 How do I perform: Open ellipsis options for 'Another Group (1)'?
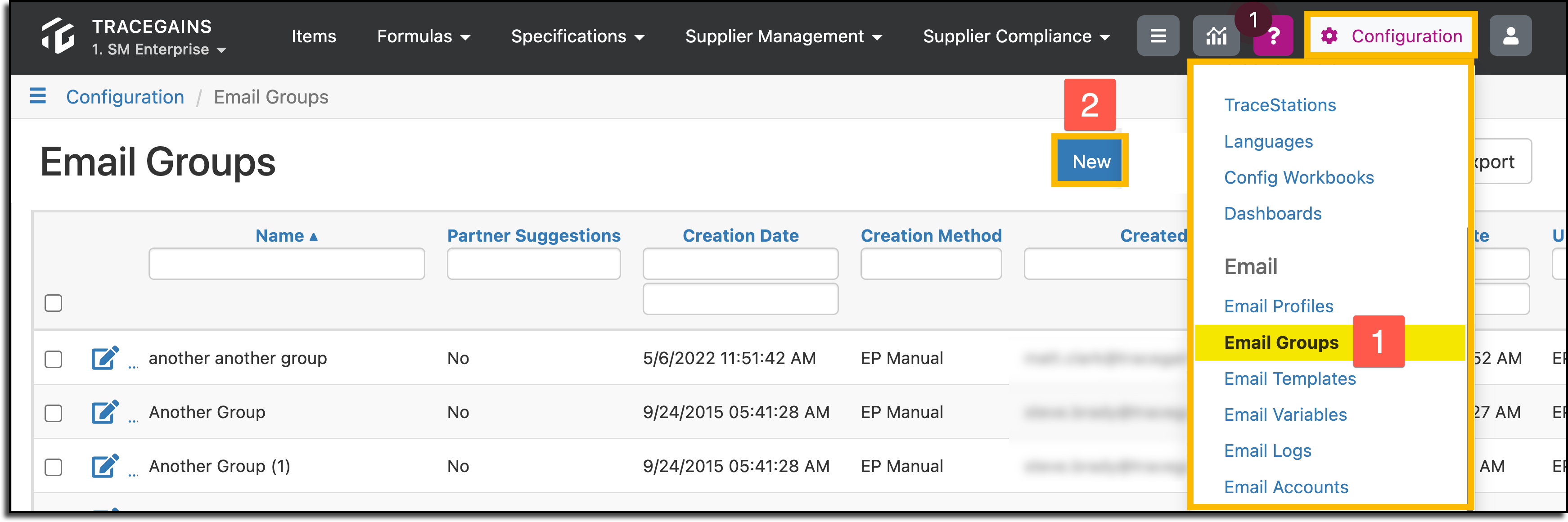point(133,475)
